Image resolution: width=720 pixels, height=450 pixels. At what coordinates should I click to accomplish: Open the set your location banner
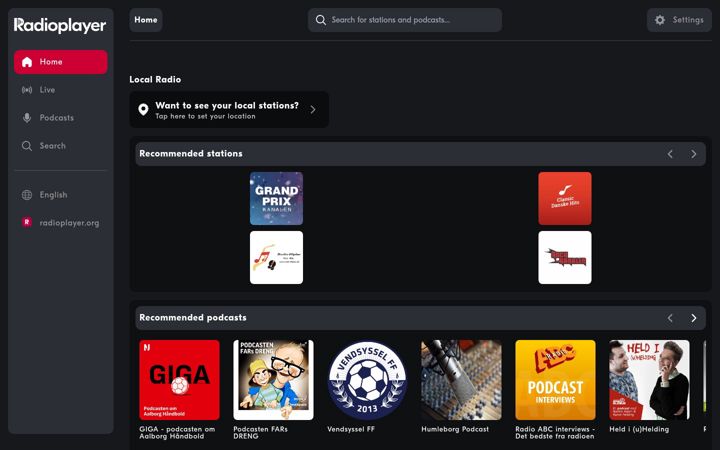[x=229, y=109]
